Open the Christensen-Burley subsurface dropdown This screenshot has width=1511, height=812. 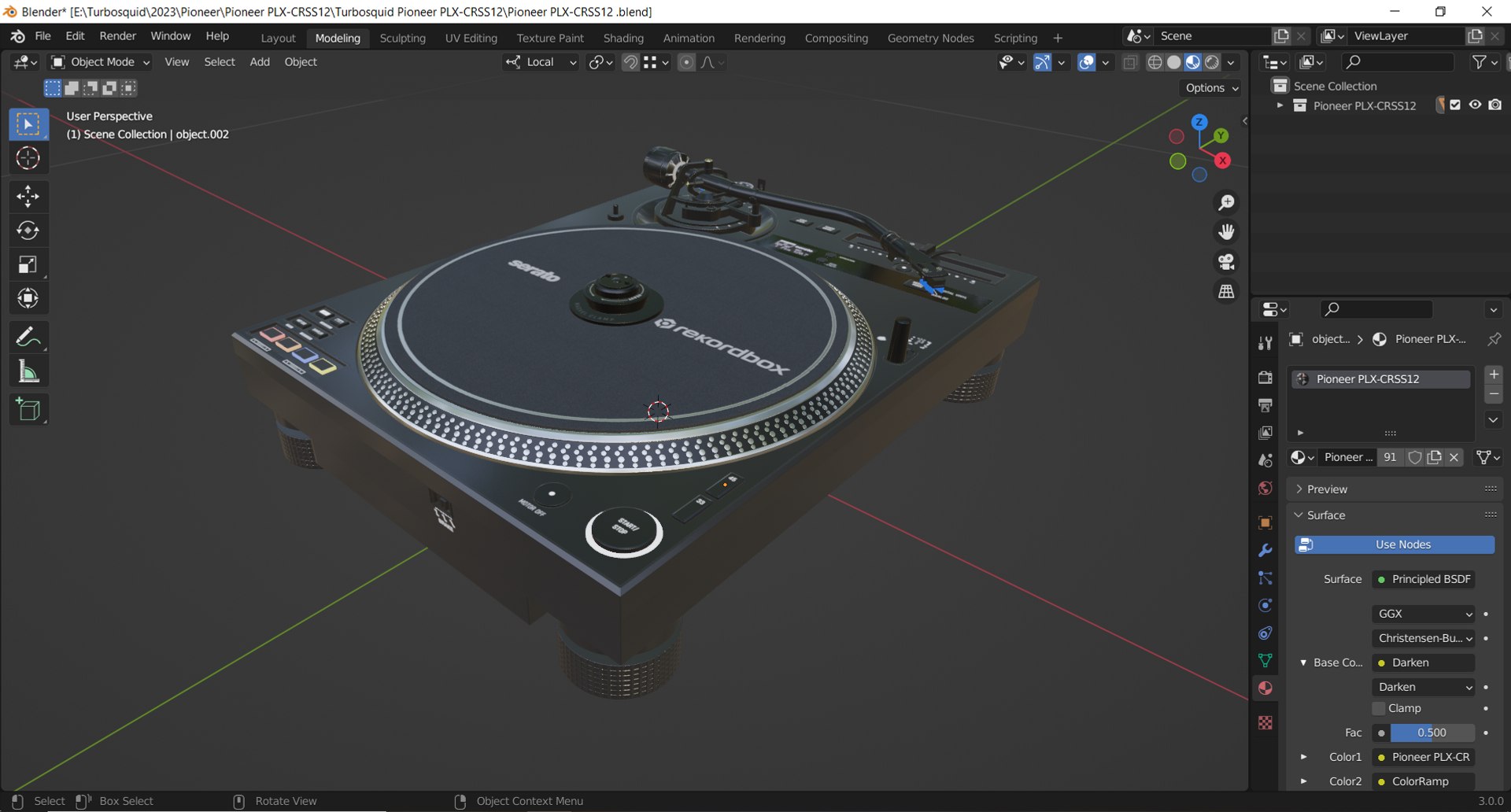1424,638
